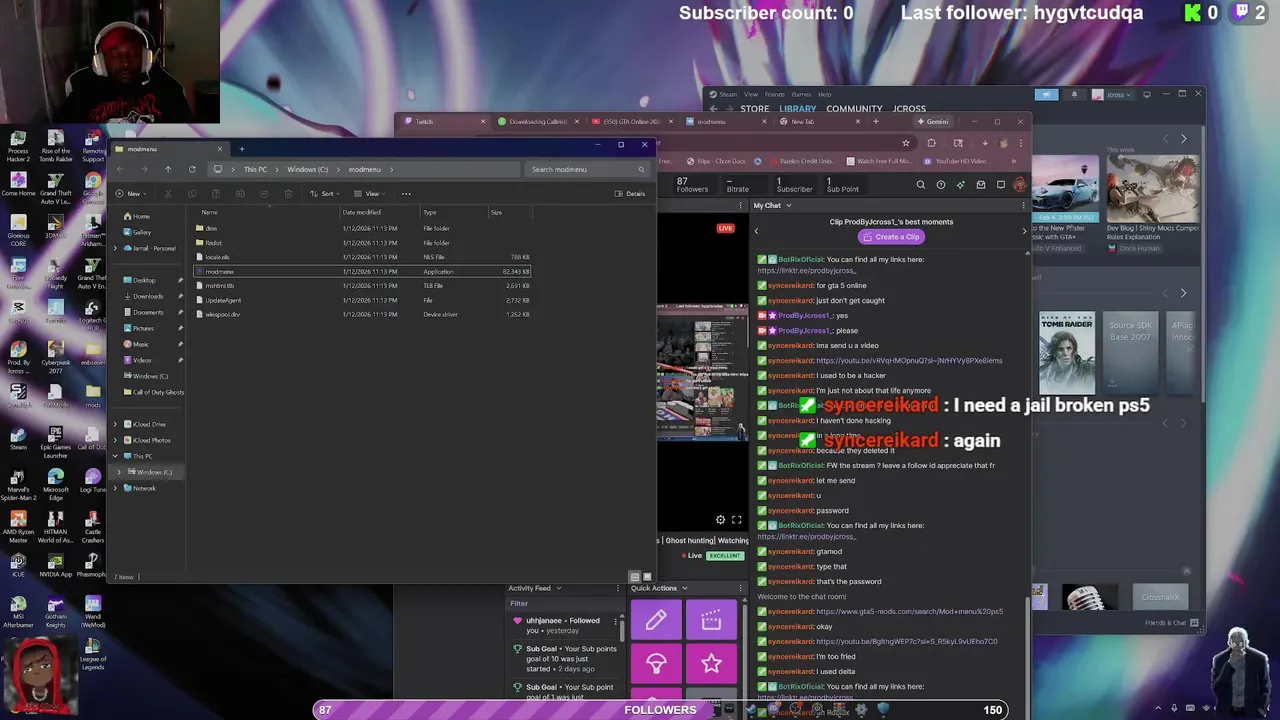The image size is (1280, 720).
Task: Open the Twitch help question icon
Action: pyautogui.click(x=941, y=185)
